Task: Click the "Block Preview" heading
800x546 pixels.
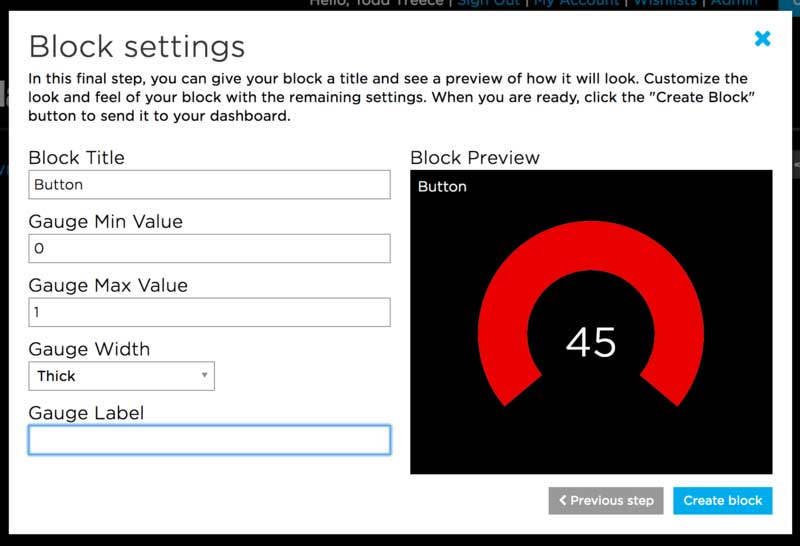Action: pyautogui.click(x=475, y=158)
